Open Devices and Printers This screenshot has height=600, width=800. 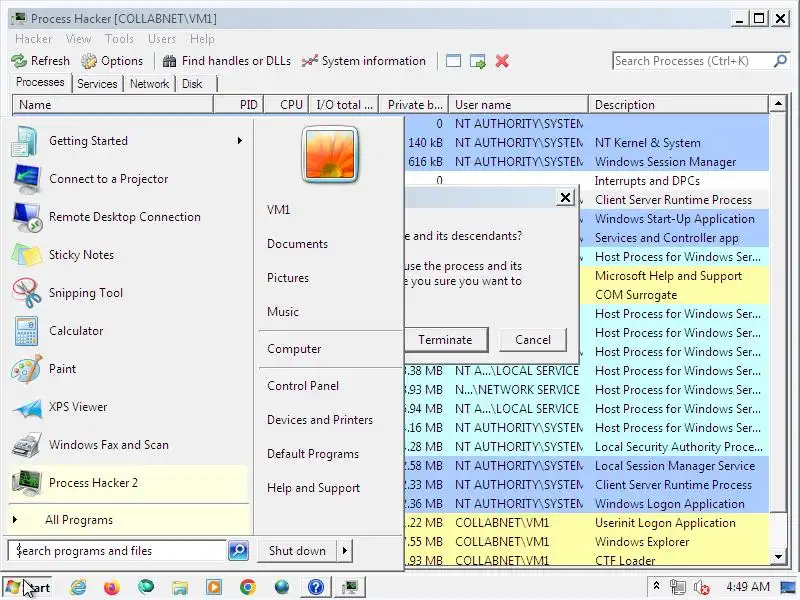tap(320, 420)
